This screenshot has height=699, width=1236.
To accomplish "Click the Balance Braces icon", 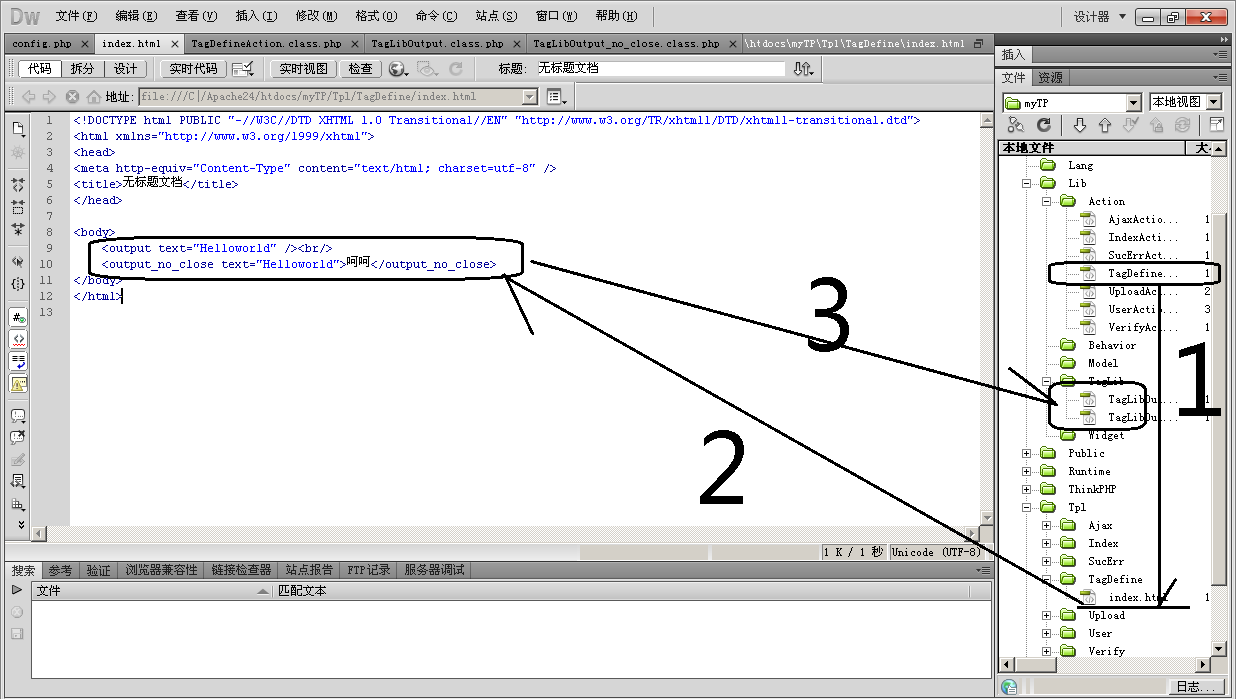I will 18,283.
